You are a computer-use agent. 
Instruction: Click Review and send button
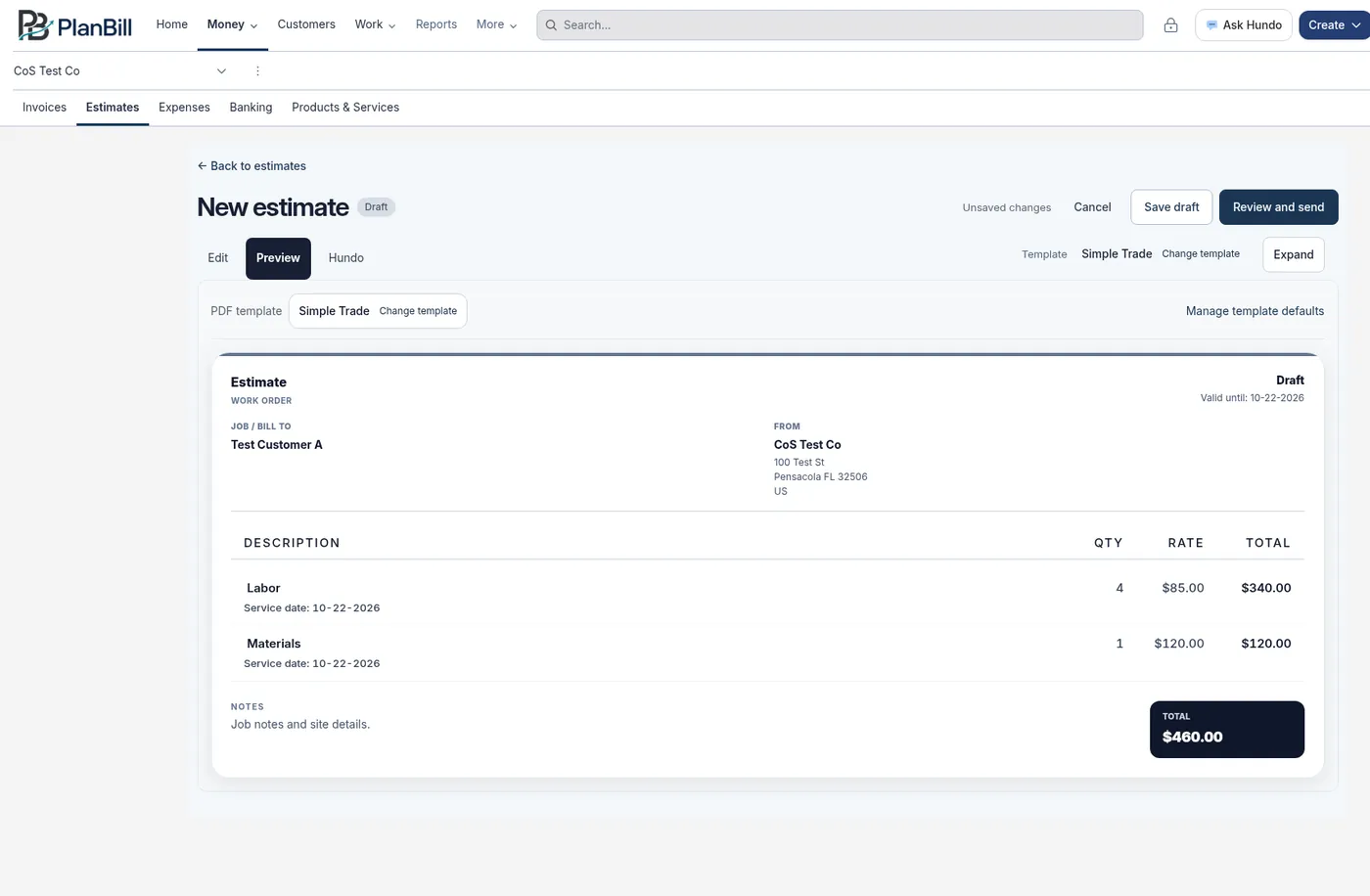coord(1278,207)
